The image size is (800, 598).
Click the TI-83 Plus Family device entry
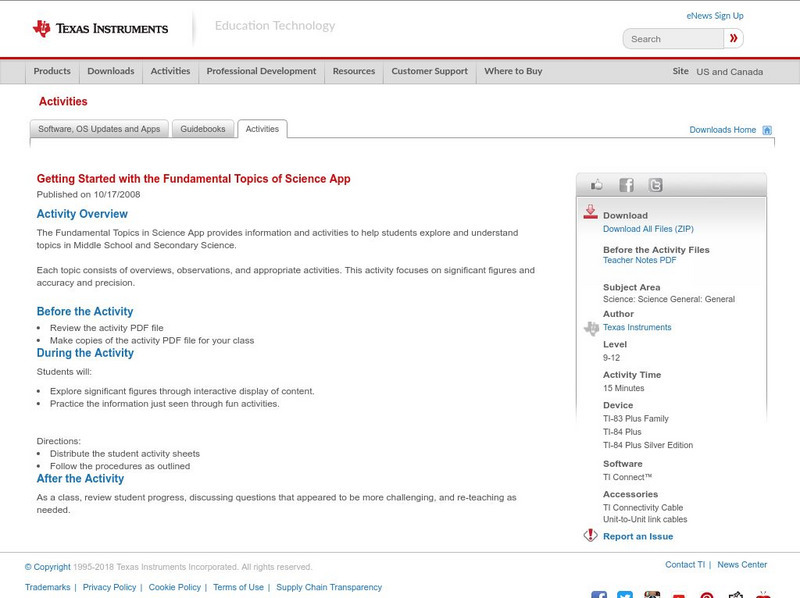636,419
